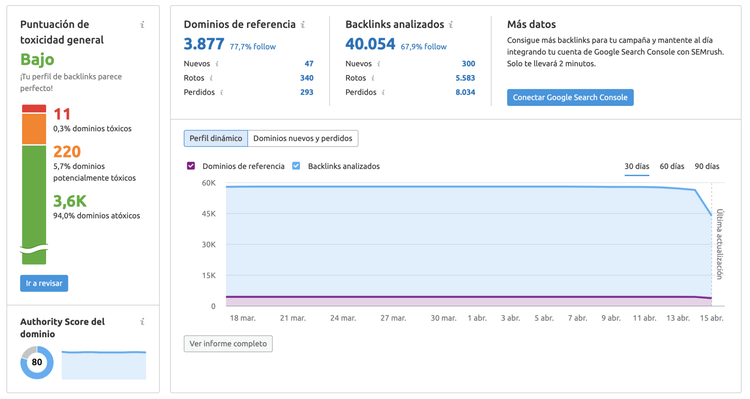Click red toxic segment of toxicity bar

[x=34, y=109]
